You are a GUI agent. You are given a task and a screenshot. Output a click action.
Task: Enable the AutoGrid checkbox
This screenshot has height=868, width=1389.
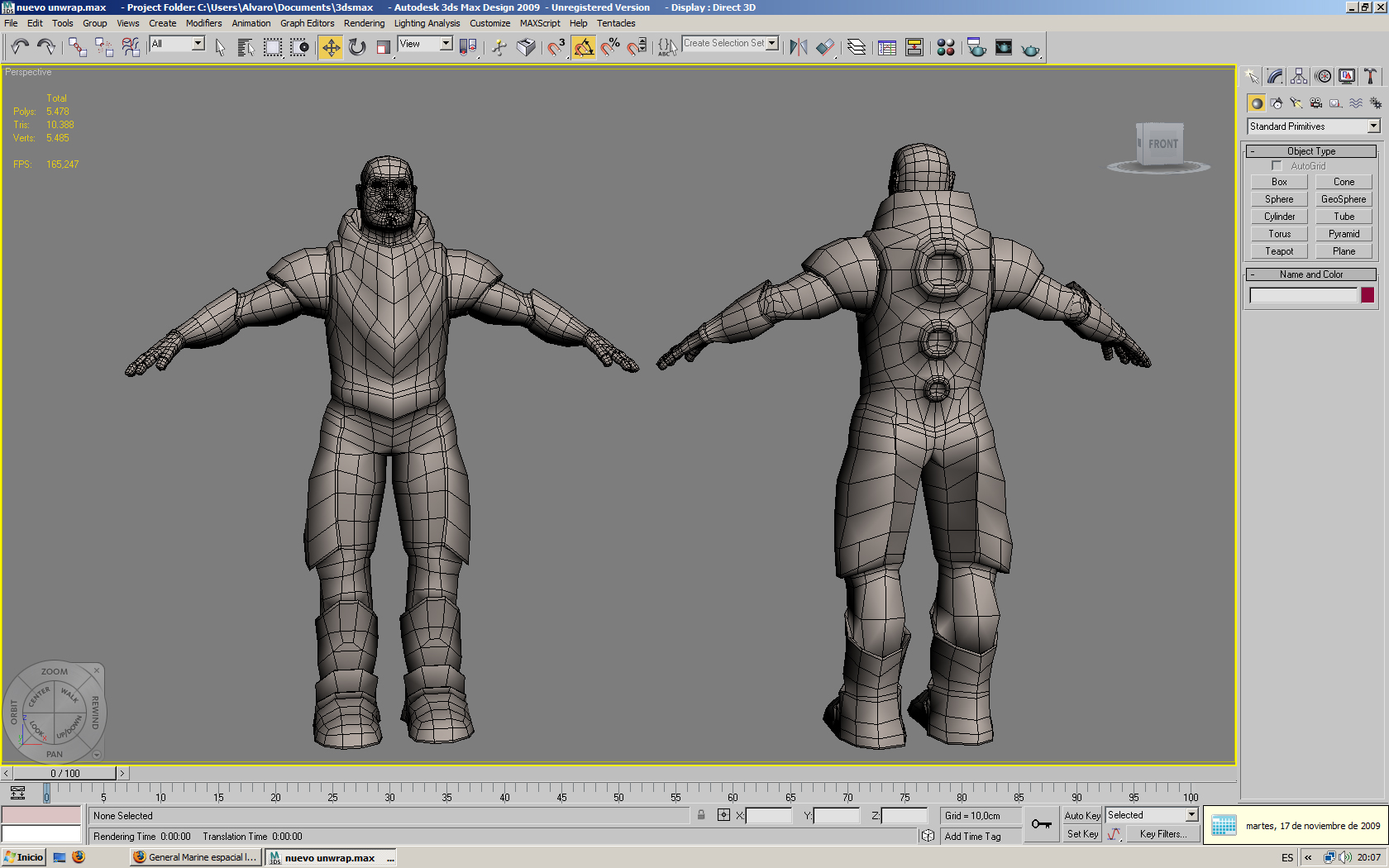[x=1277, y=166]
